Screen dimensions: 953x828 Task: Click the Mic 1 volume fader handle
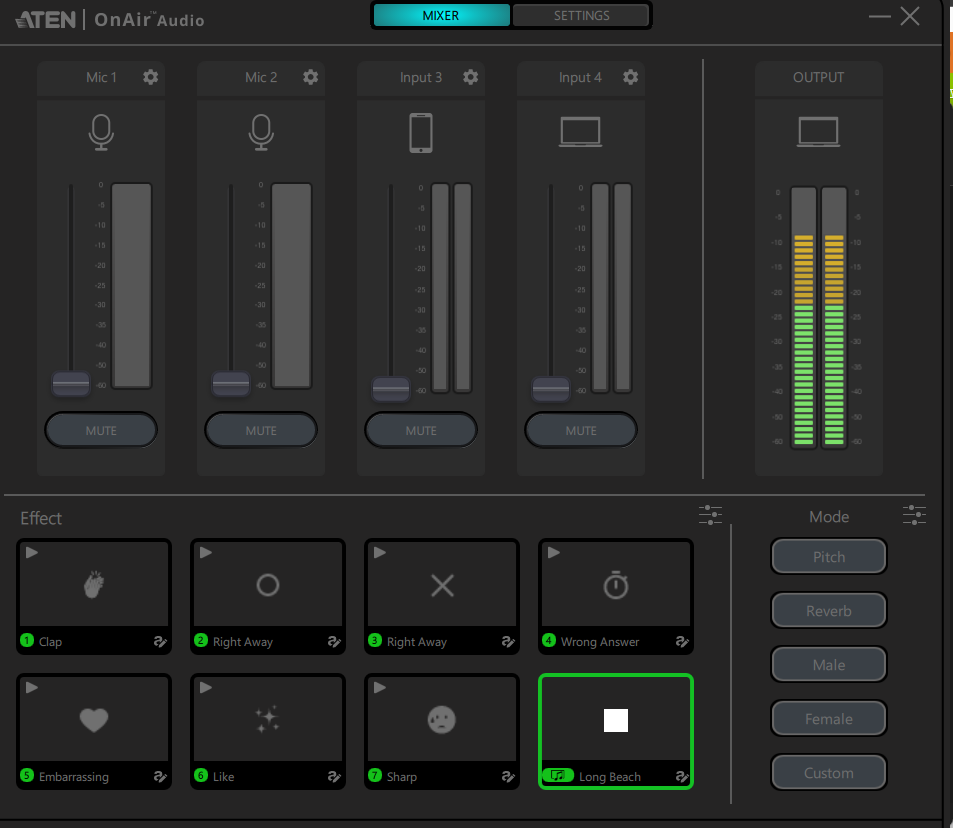point(71,384)
